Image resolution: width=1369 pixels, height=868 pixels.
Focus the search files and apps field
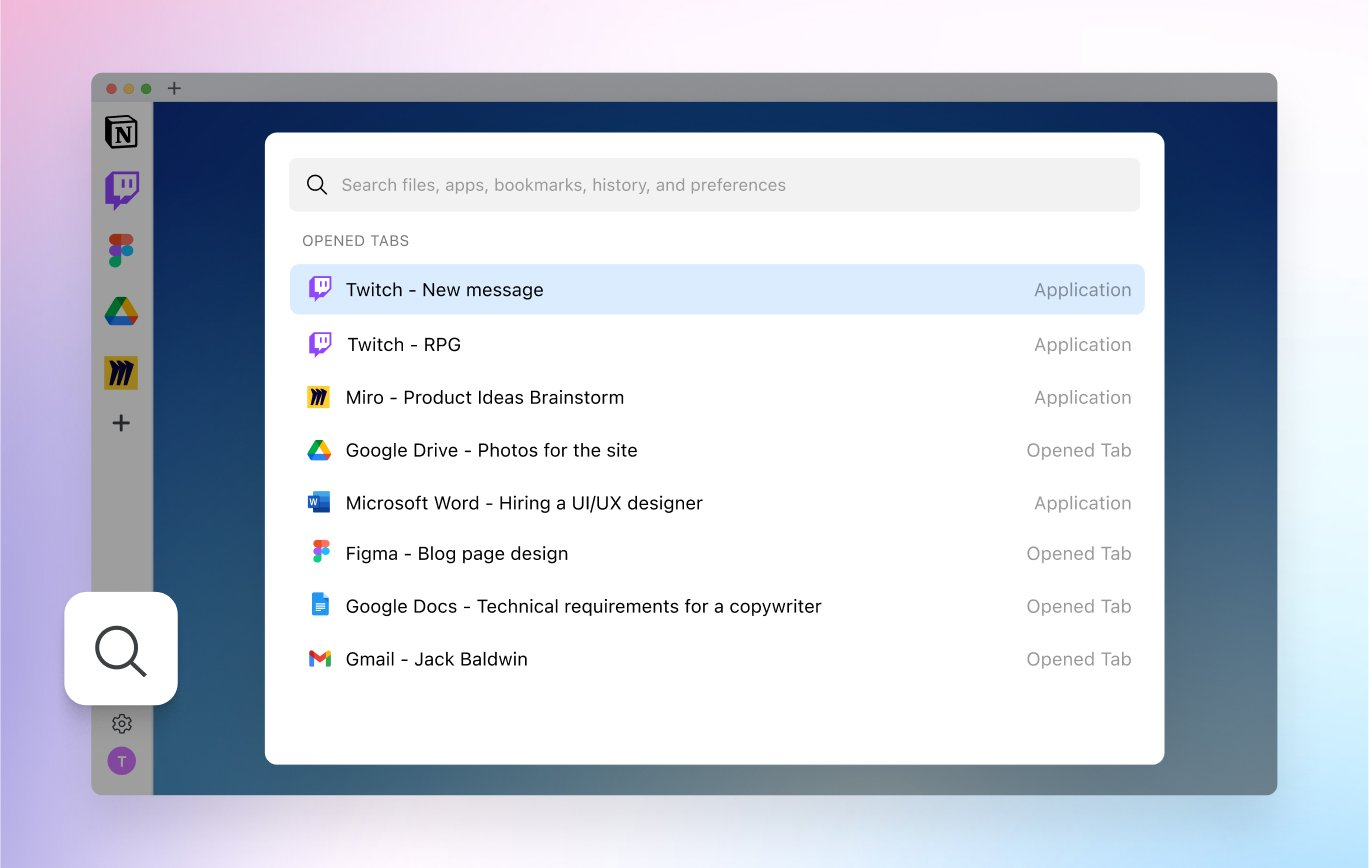click(714, 185)
